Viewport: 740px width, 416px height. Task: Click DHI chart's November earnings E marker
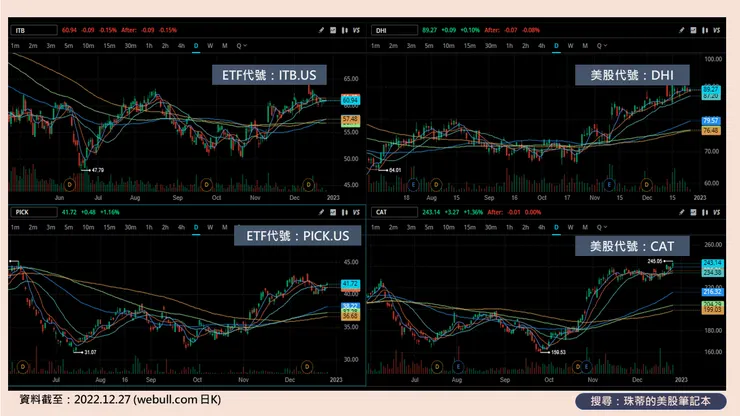point(609,185)
